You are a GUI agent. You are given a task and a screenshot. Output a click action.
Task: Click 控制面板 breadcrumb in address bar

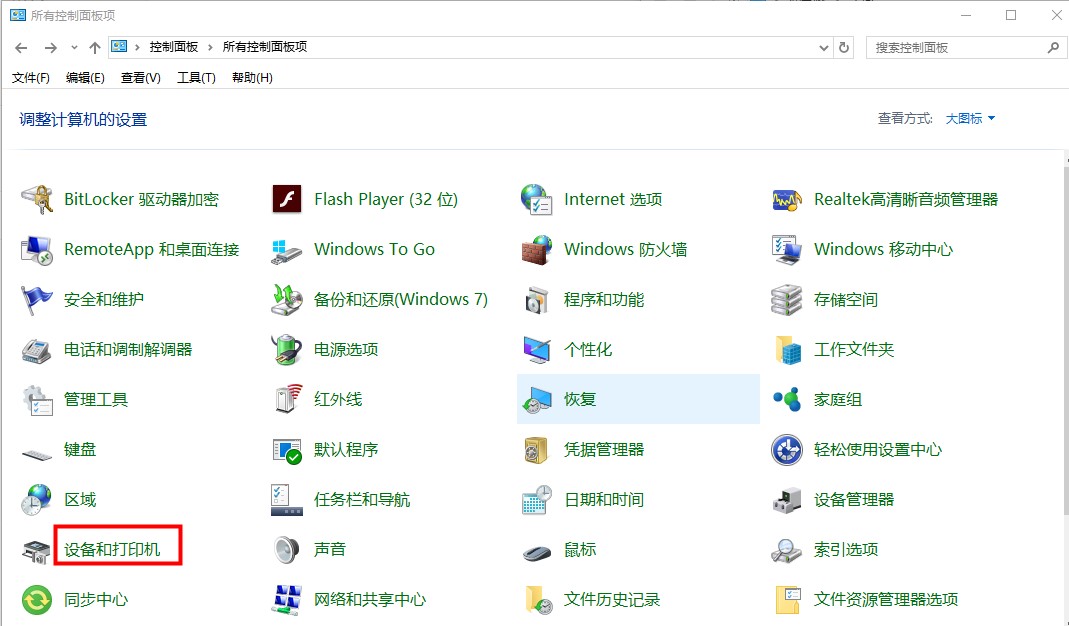[174, 47]
